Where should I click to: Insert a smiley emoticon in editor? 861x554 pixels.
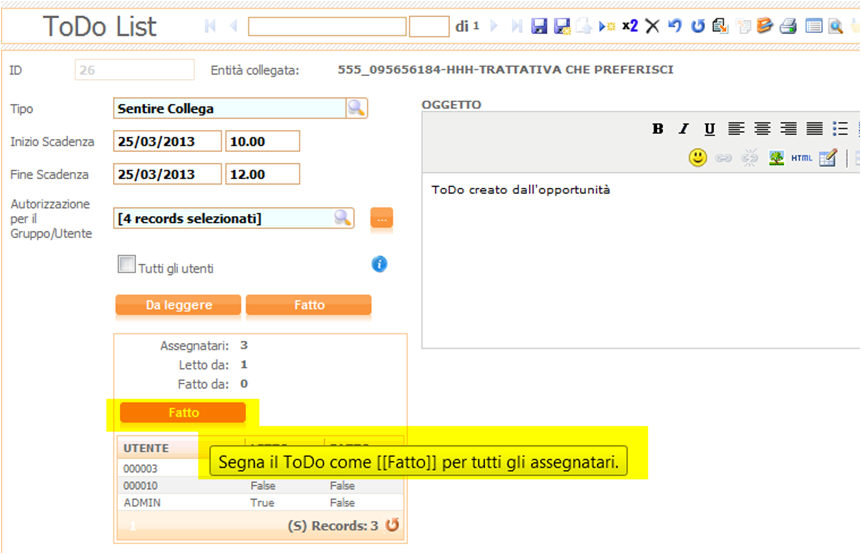[x=698, y=158]
